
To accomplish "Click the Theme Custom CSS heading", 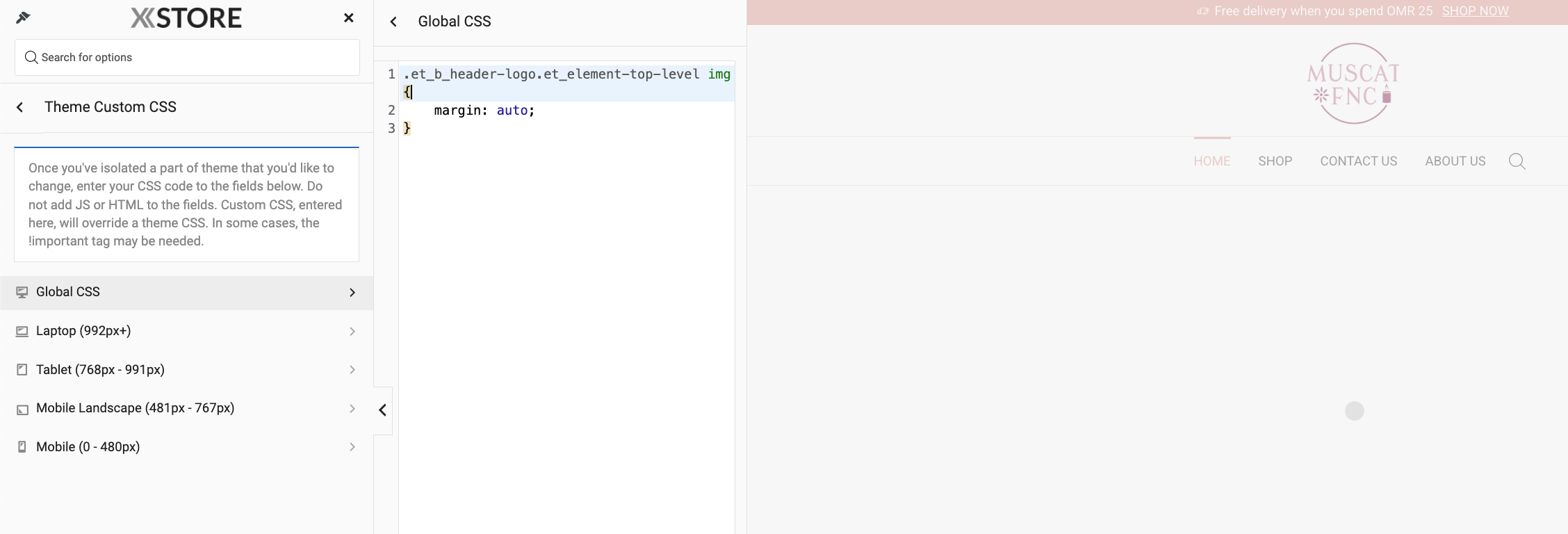I will coord(111,107).
